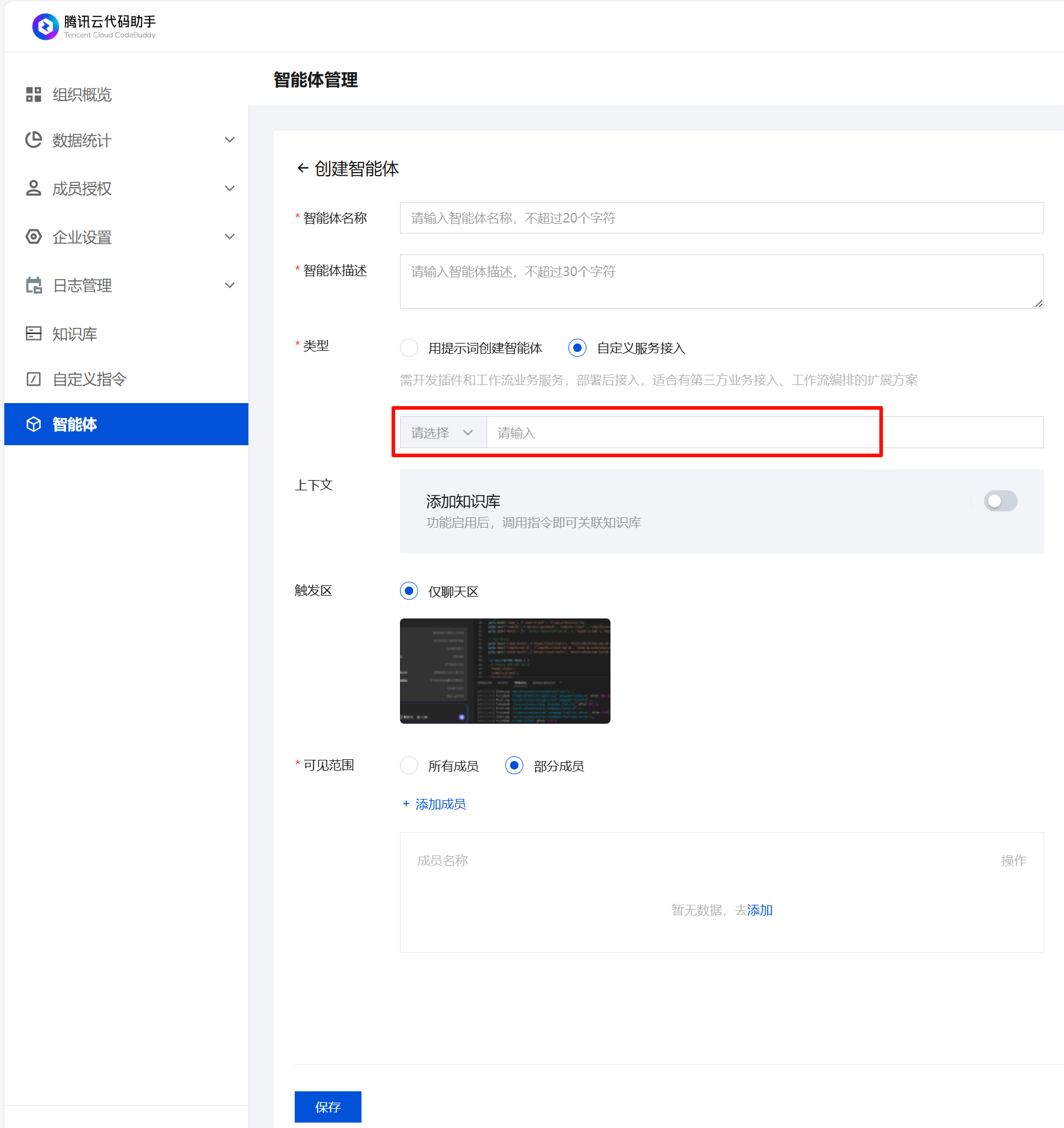Click the 保存 button

coord(328,1107)
